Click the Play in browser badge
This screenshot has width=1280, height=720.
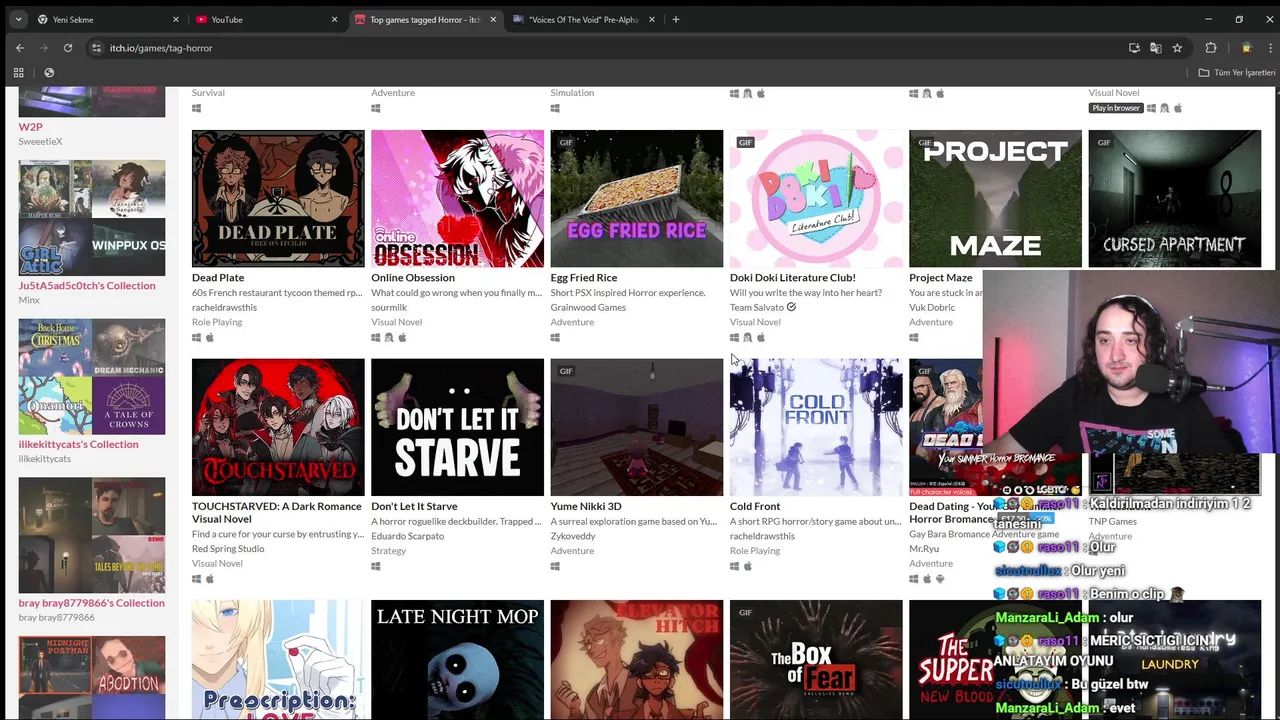(x=1115, y=108)
